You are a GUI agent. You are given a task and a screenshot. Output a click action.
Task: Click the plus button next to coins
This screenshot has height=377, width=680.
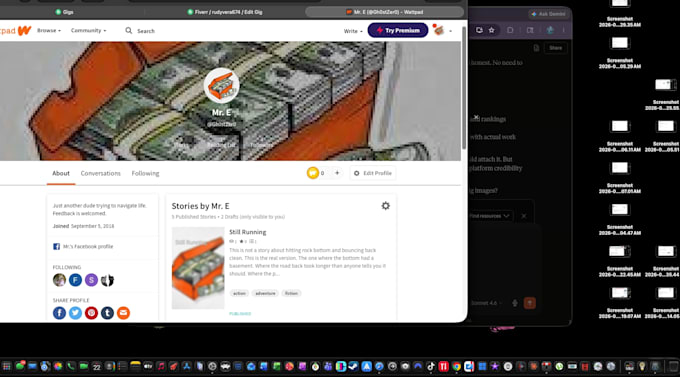(x=337, y=173)
